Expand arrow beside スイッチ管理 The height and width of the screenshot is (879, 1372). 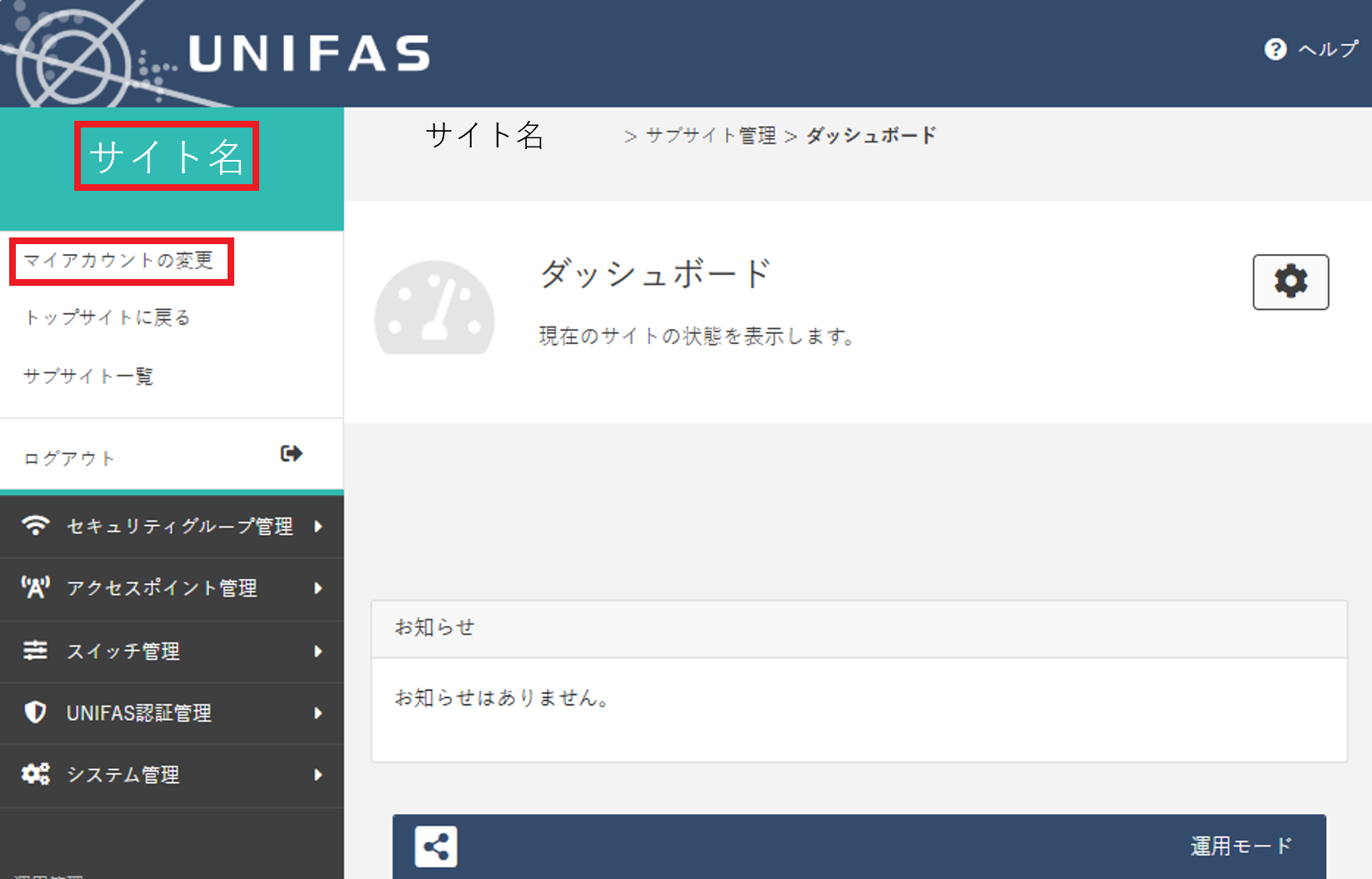click(318, 652)
